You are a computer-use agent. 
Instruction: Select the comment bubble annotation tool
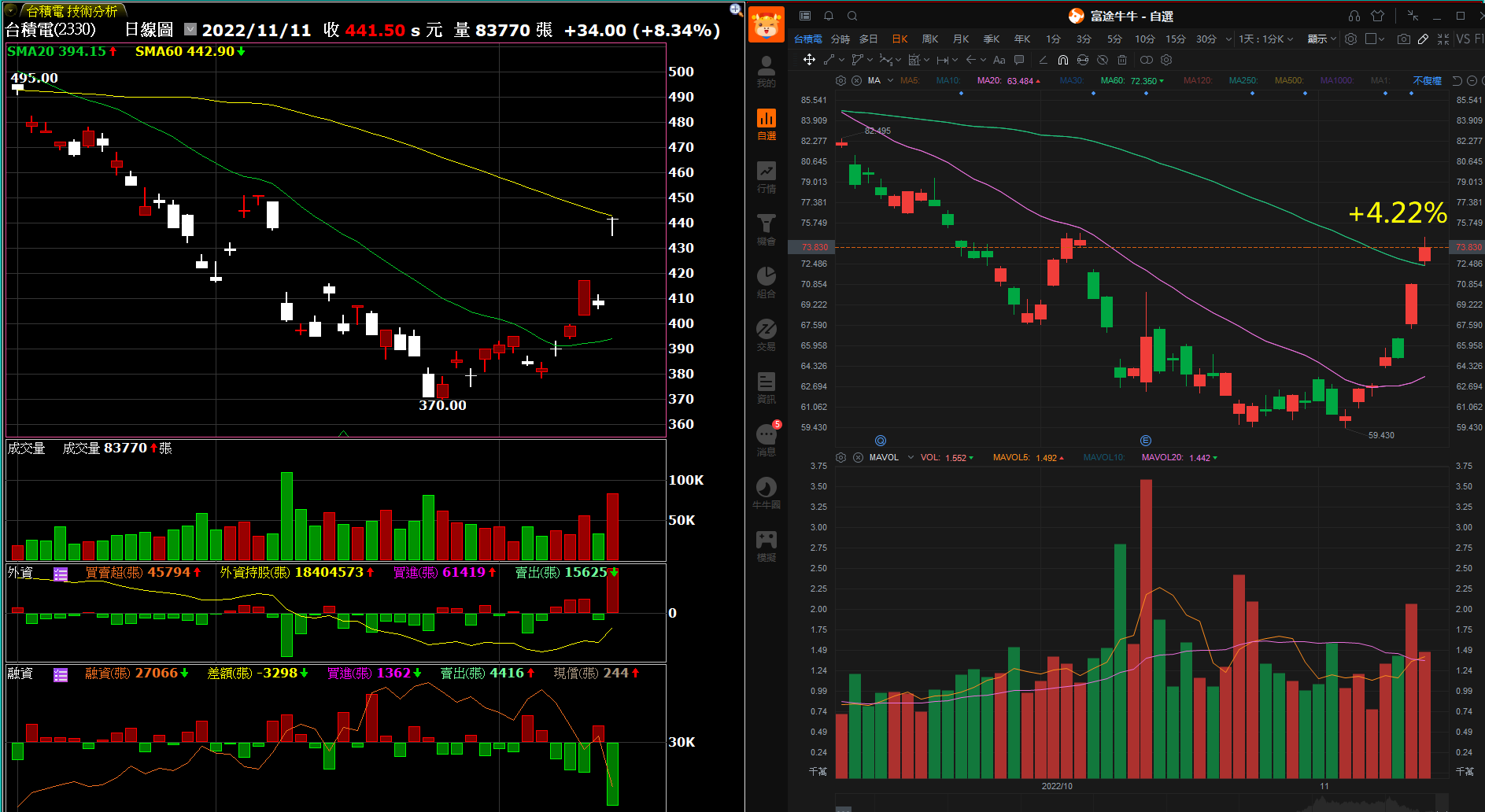pyautogui.click(x=1019, y=60)
